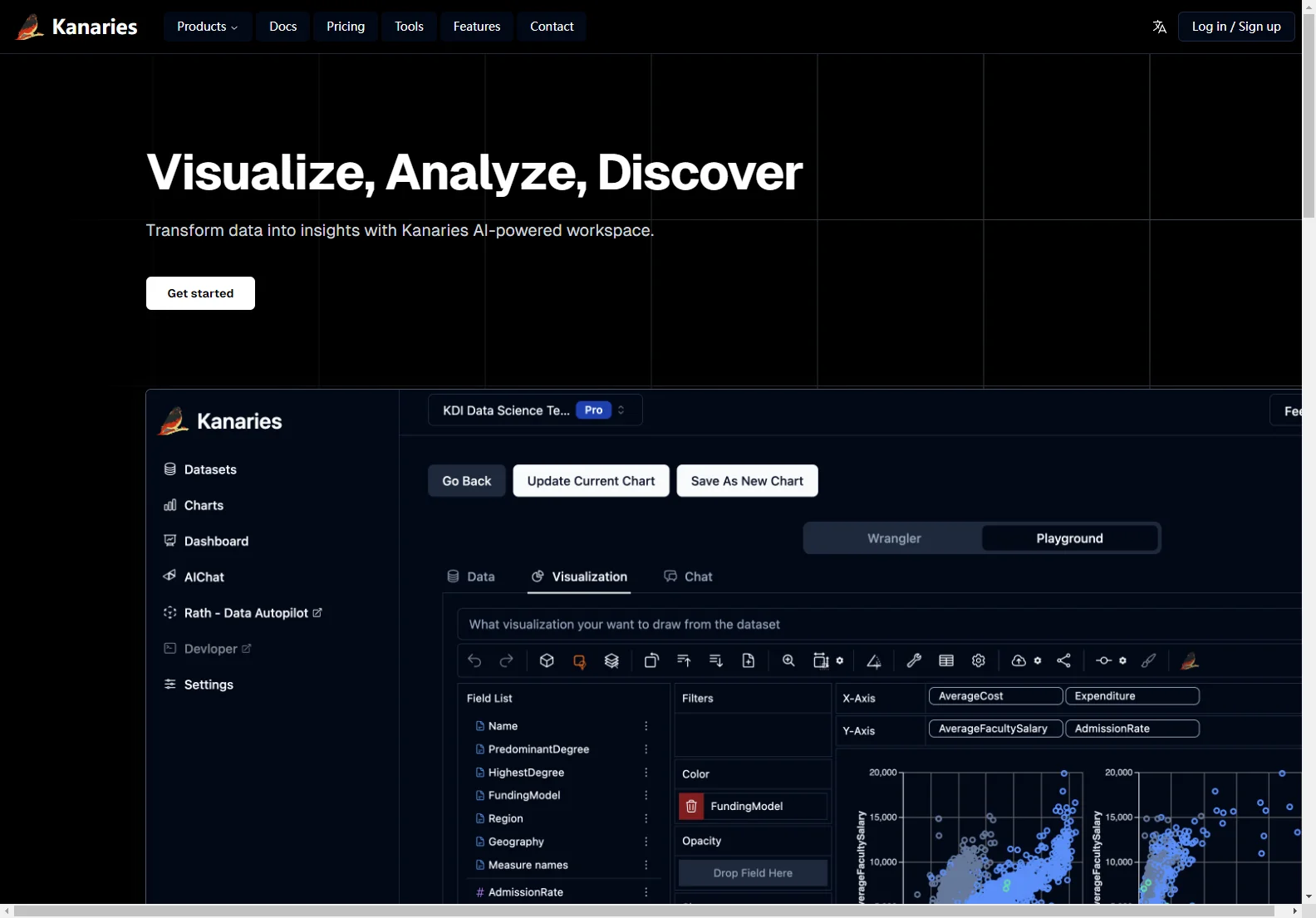Click the Redo arrow in chart toolbar
This screenshot has width=1316, height=918.
(506, 660)
